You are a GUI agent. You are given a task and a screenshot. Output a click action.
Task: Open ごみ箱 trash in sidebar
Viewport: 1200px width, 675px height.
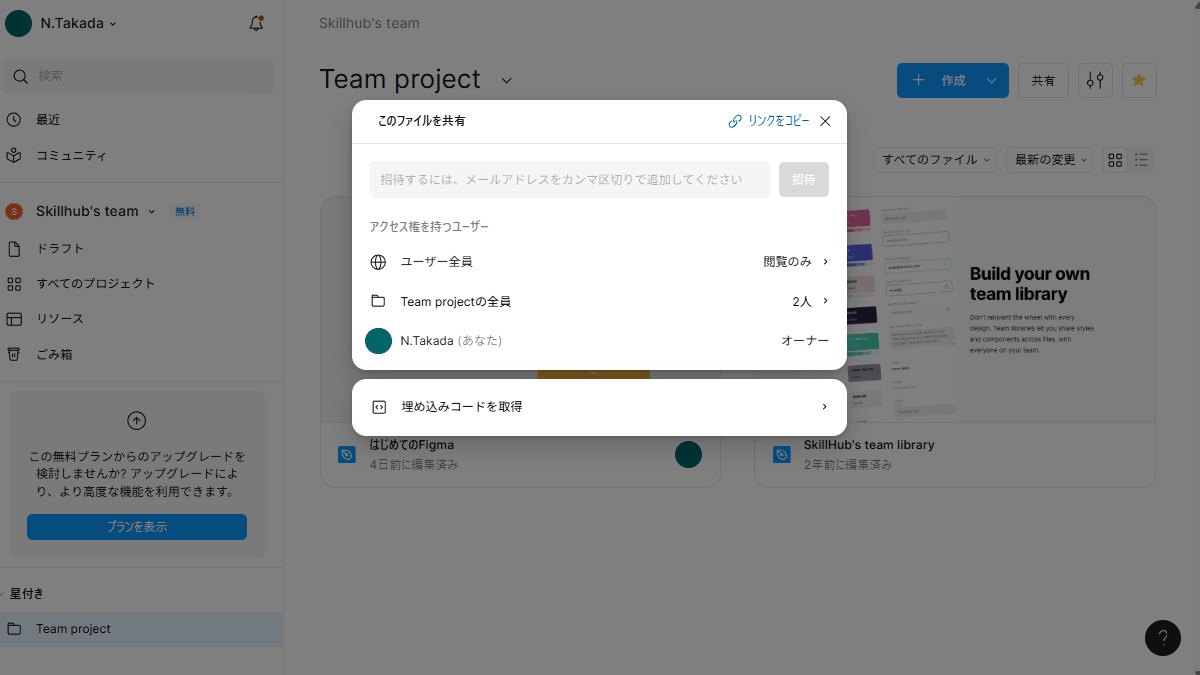(x=54, y=354)
